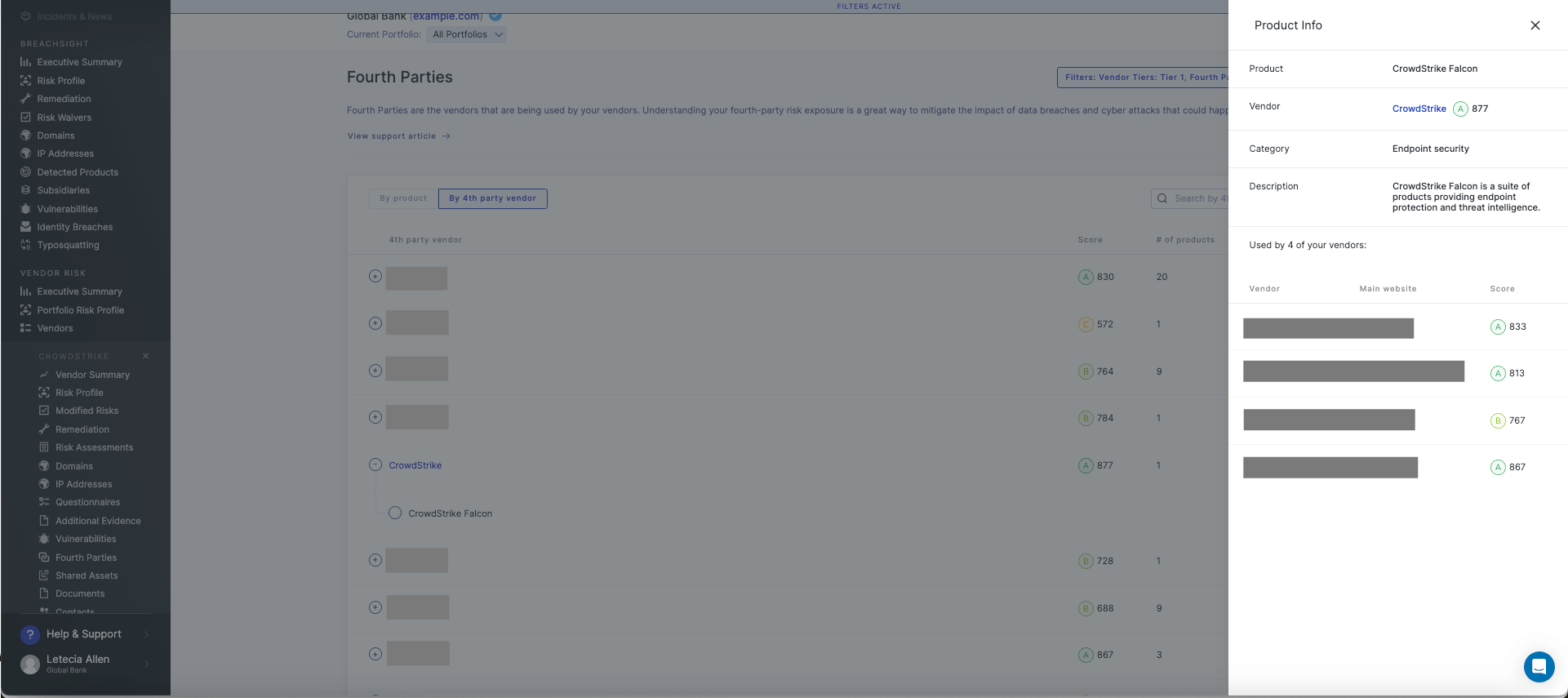Click the Filters: Vendor Tiers button
Image resolution: width=1568 pixels, height=698 pixels.
[1143, 78]
